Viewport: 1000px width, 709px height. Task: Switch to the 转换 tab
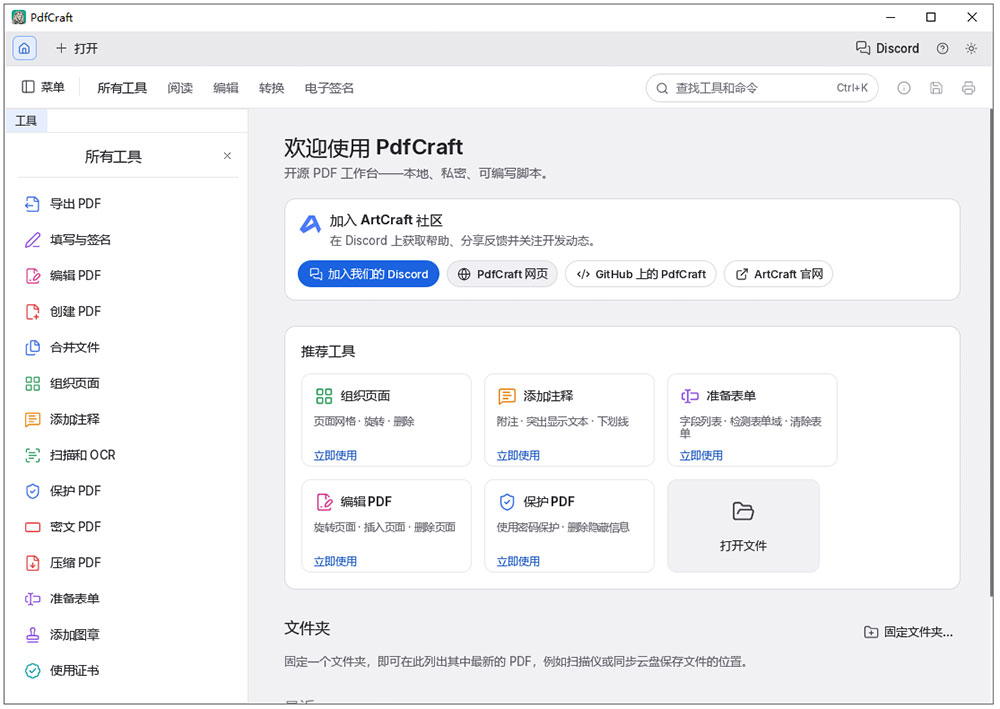271,88
